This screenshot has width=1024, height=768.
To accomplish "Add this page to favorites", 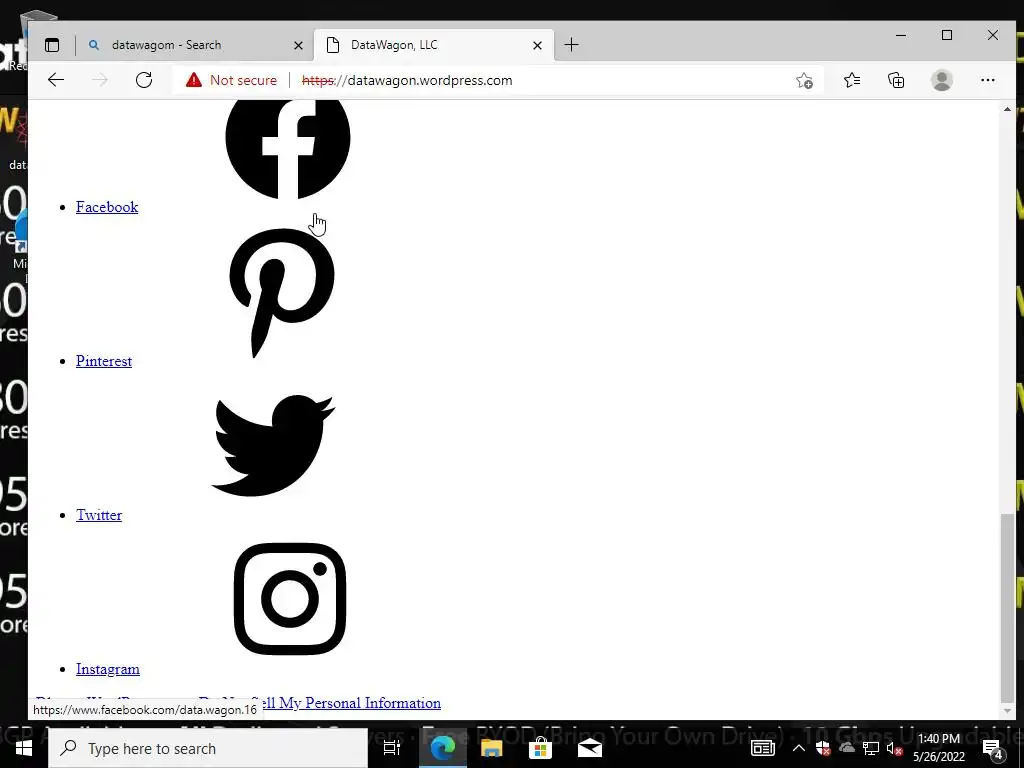I will coord(805,80).
